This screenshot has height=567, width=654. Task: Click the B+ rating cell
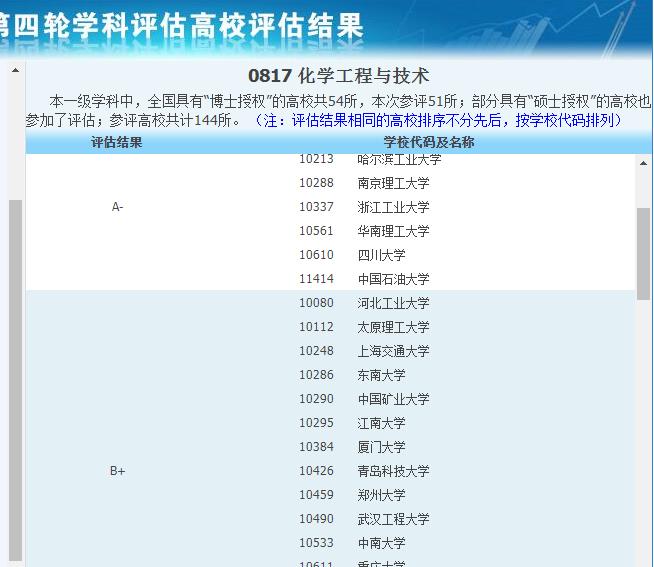coord(117,471)
